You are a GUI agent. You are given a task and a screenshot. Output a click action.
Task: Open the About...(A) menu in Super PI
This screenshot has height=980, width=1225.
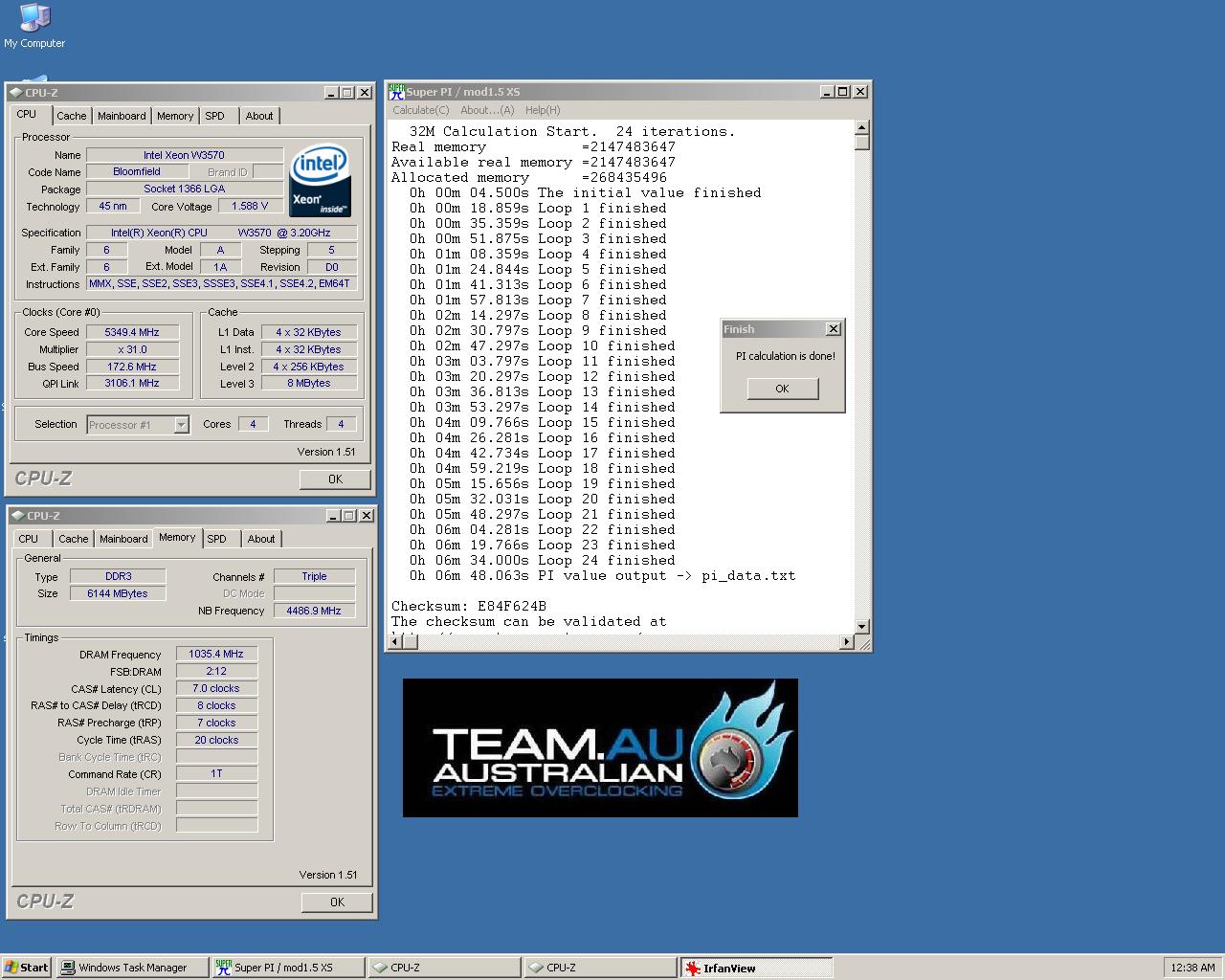487,110
